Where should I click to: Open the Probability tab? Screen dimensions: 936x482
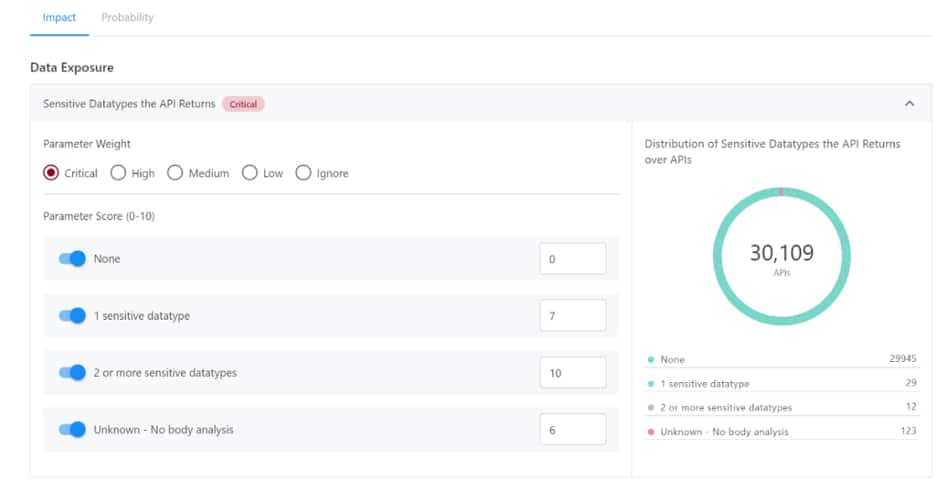tap(127, 17)
